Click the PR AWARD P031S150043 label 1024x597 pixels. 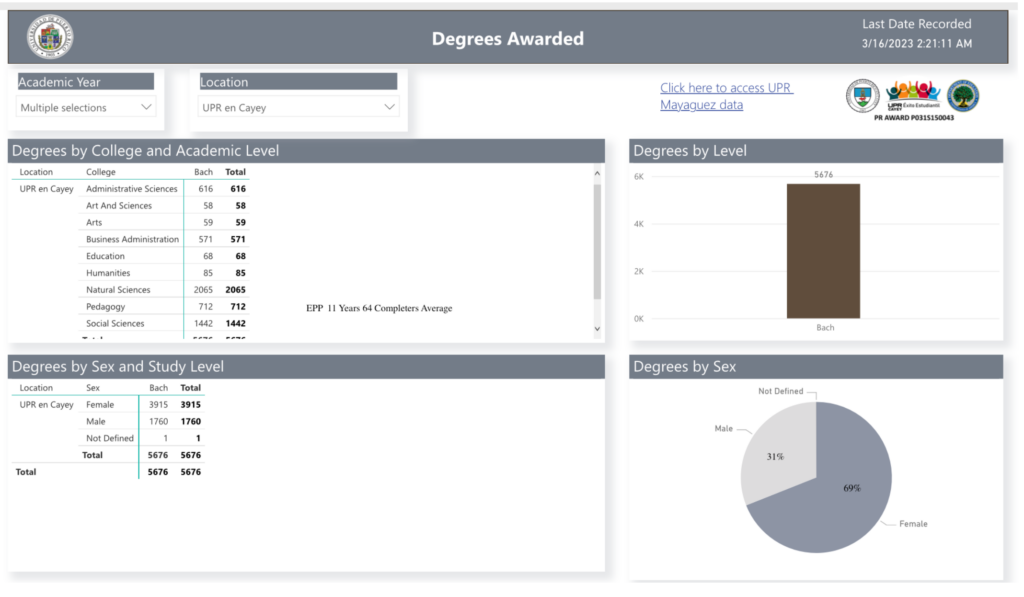(x=912, y=115)
